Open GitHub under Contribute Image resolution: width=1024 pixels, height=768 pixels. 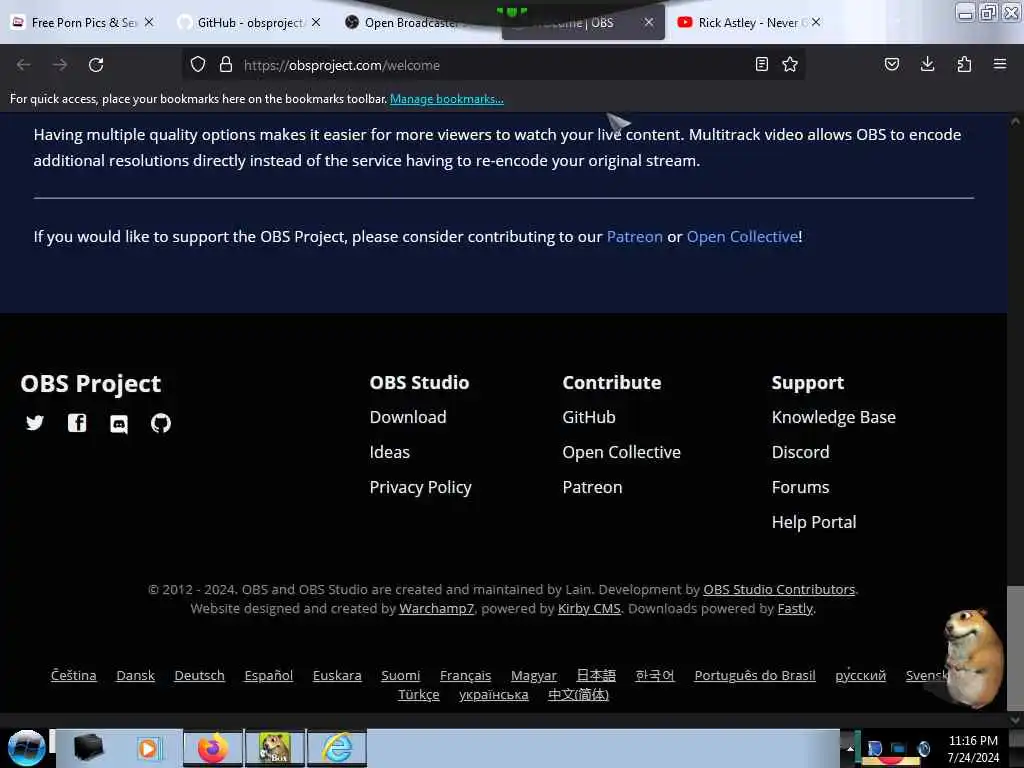coord(588,417)
